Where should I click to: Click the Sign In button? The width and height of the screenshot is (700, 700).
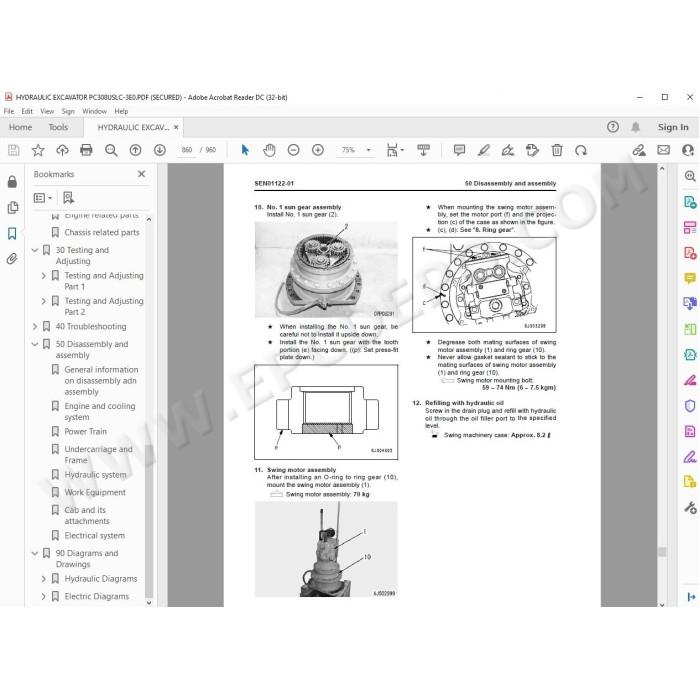coord(673,127)
